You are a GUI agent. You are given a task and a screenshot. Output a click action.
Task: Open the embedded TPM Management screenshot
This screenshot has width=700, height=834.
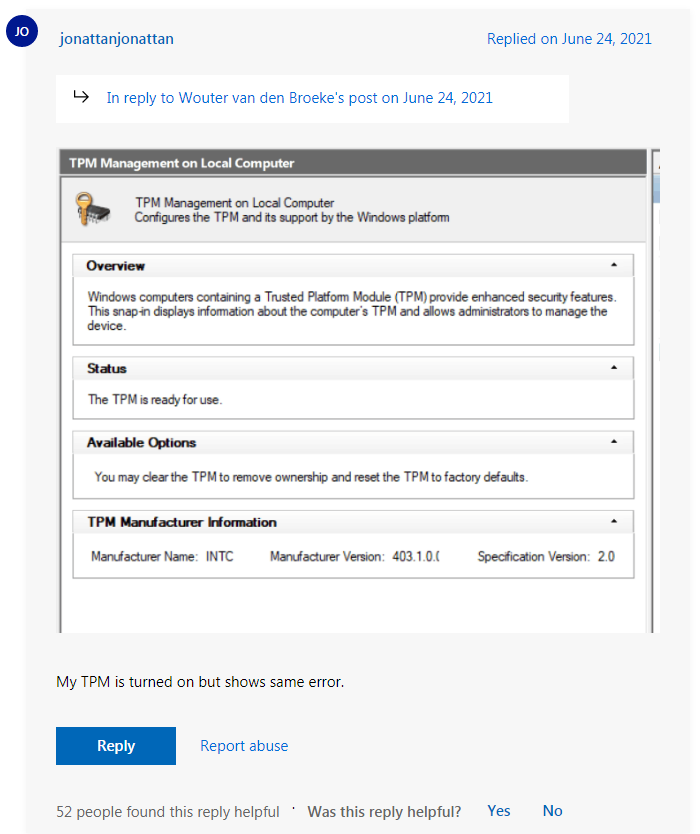tap(359, 391)
